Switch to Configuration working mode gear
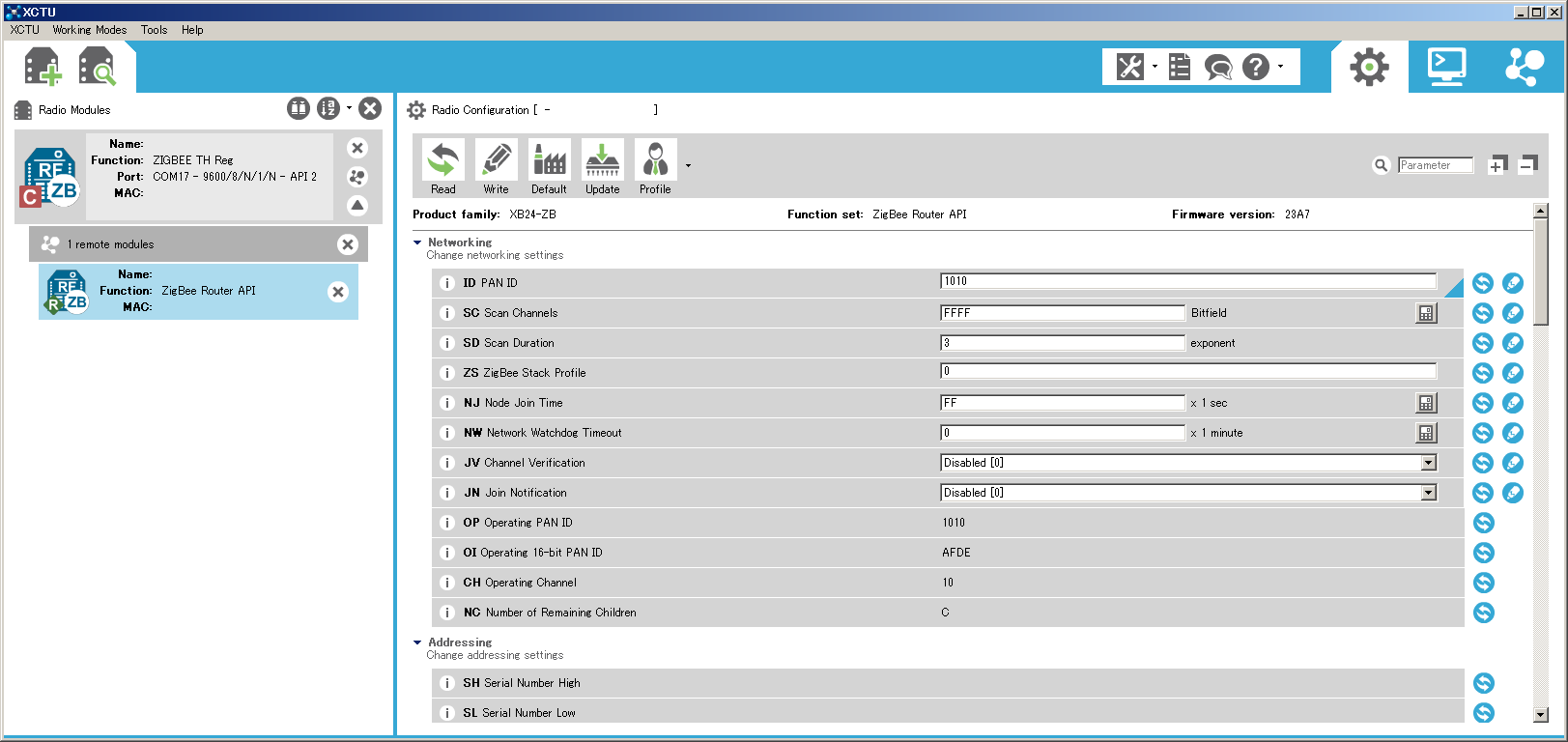The image size is (1568, 742). click(1369, 67)
